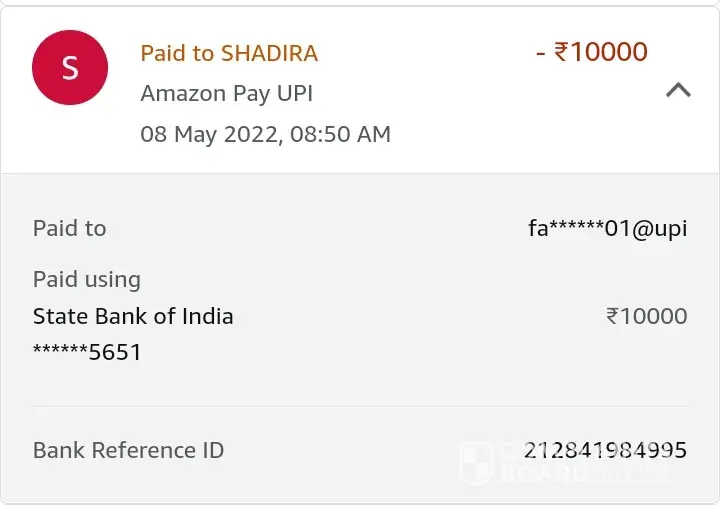Select the masked UPI ID fa******01@upi

607,228
